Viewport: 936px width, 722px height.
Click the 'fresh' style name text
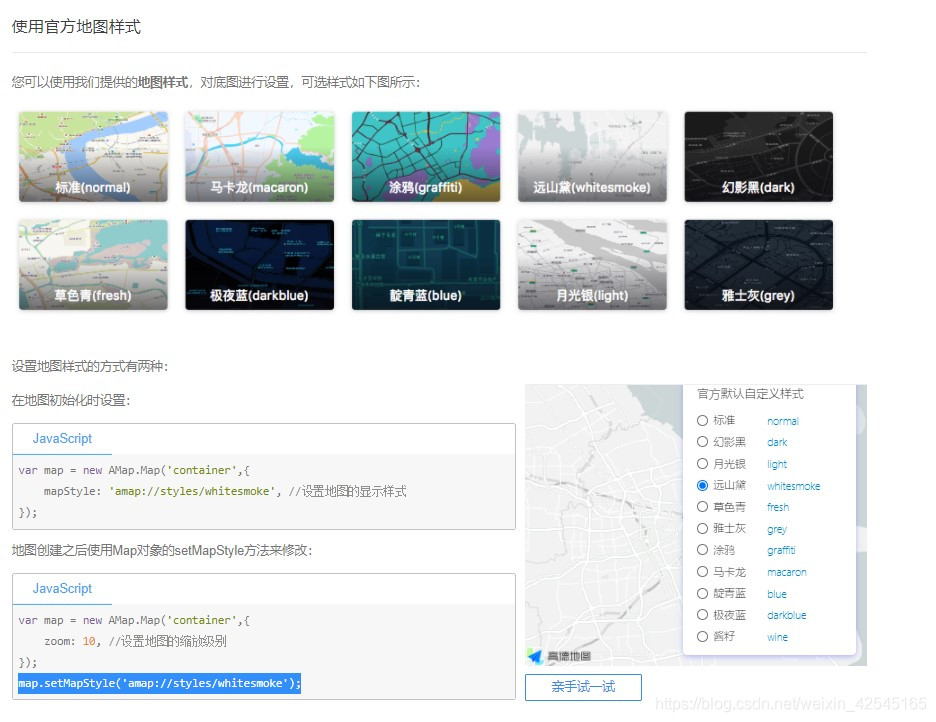[778, 507]
